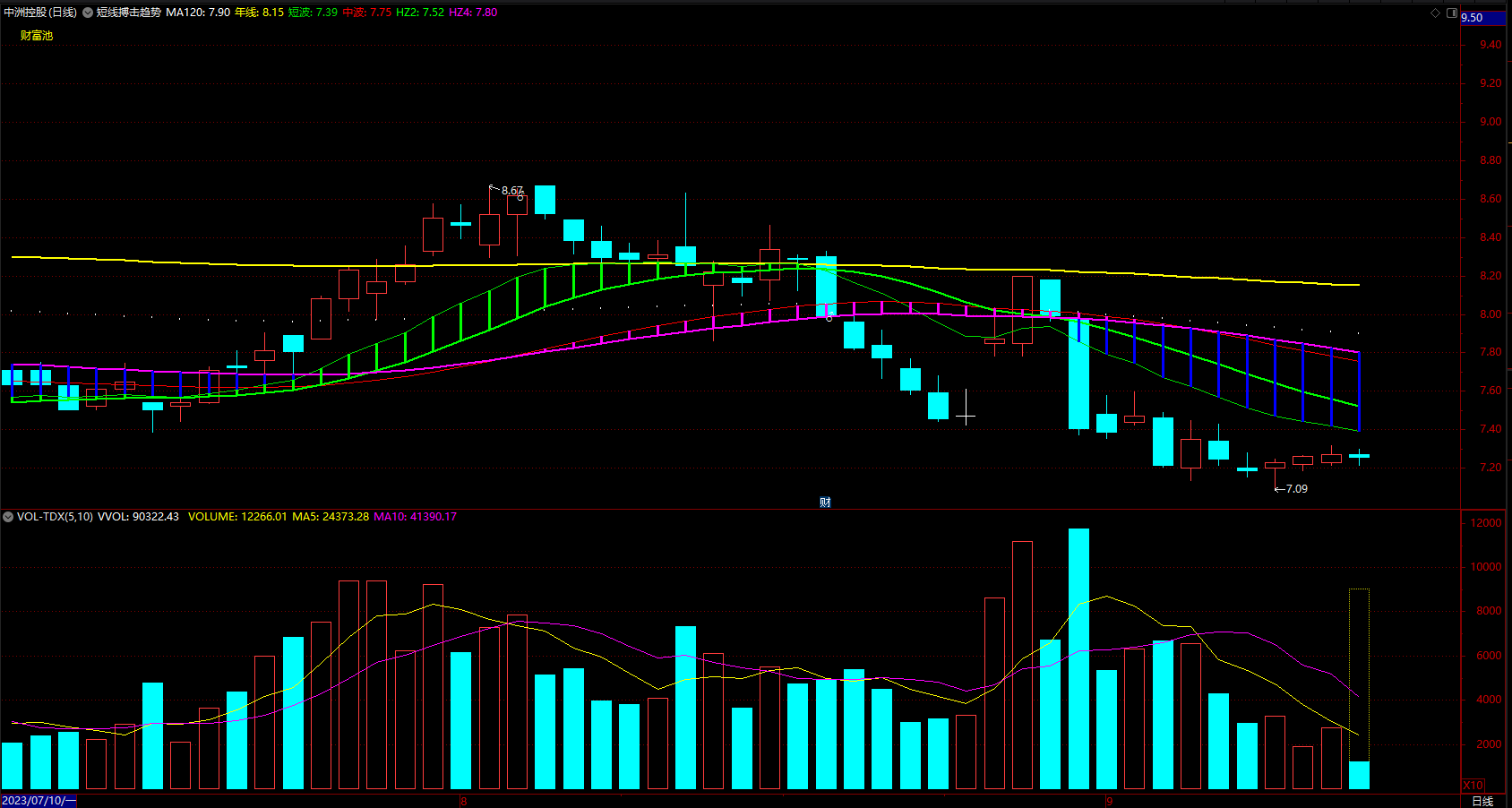Click the 9 month marker on timeline
Image resolution: width=1512 pixels, height=808 pixels.
coord(1109,801)
